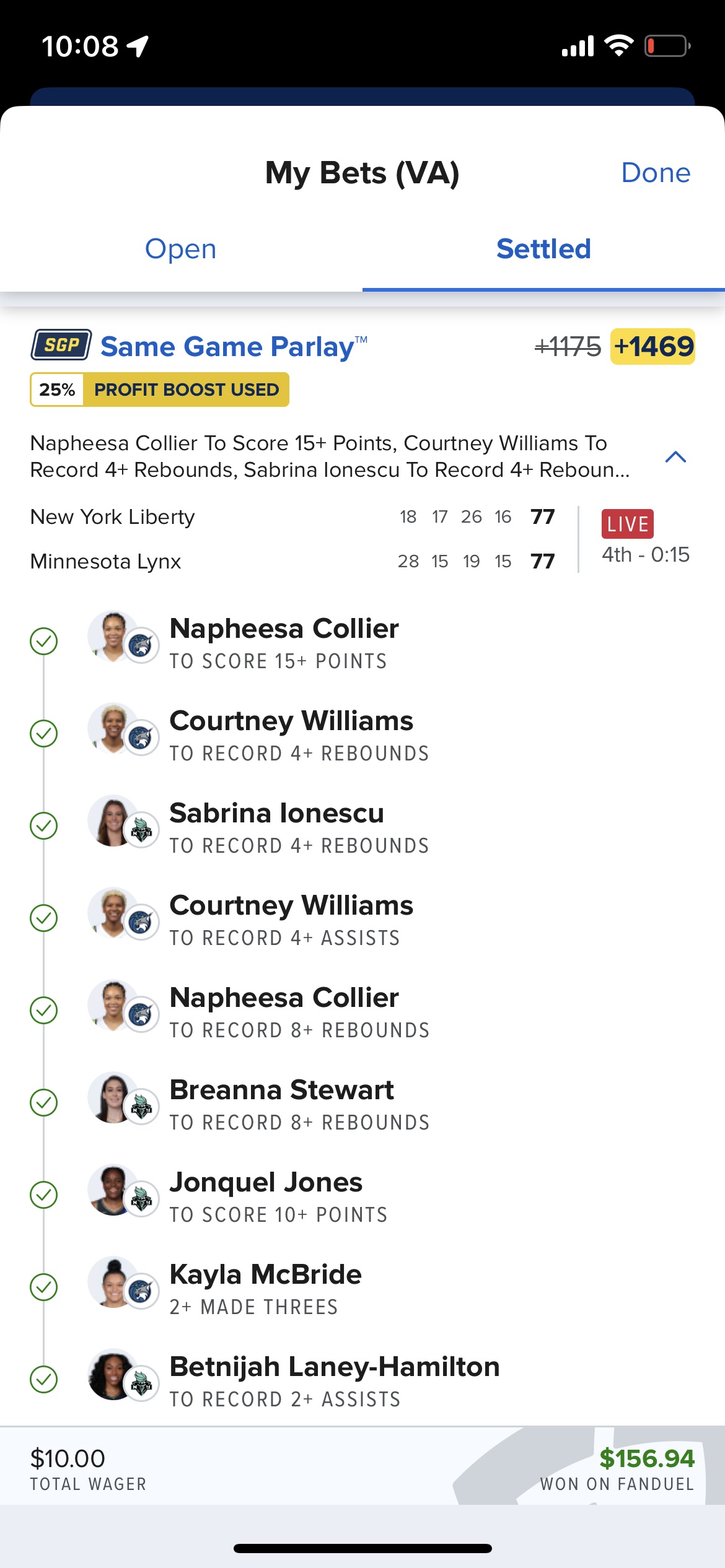Tap the 25% Profit Boost Used badge
725x1568 pixels.
[160, 390]
